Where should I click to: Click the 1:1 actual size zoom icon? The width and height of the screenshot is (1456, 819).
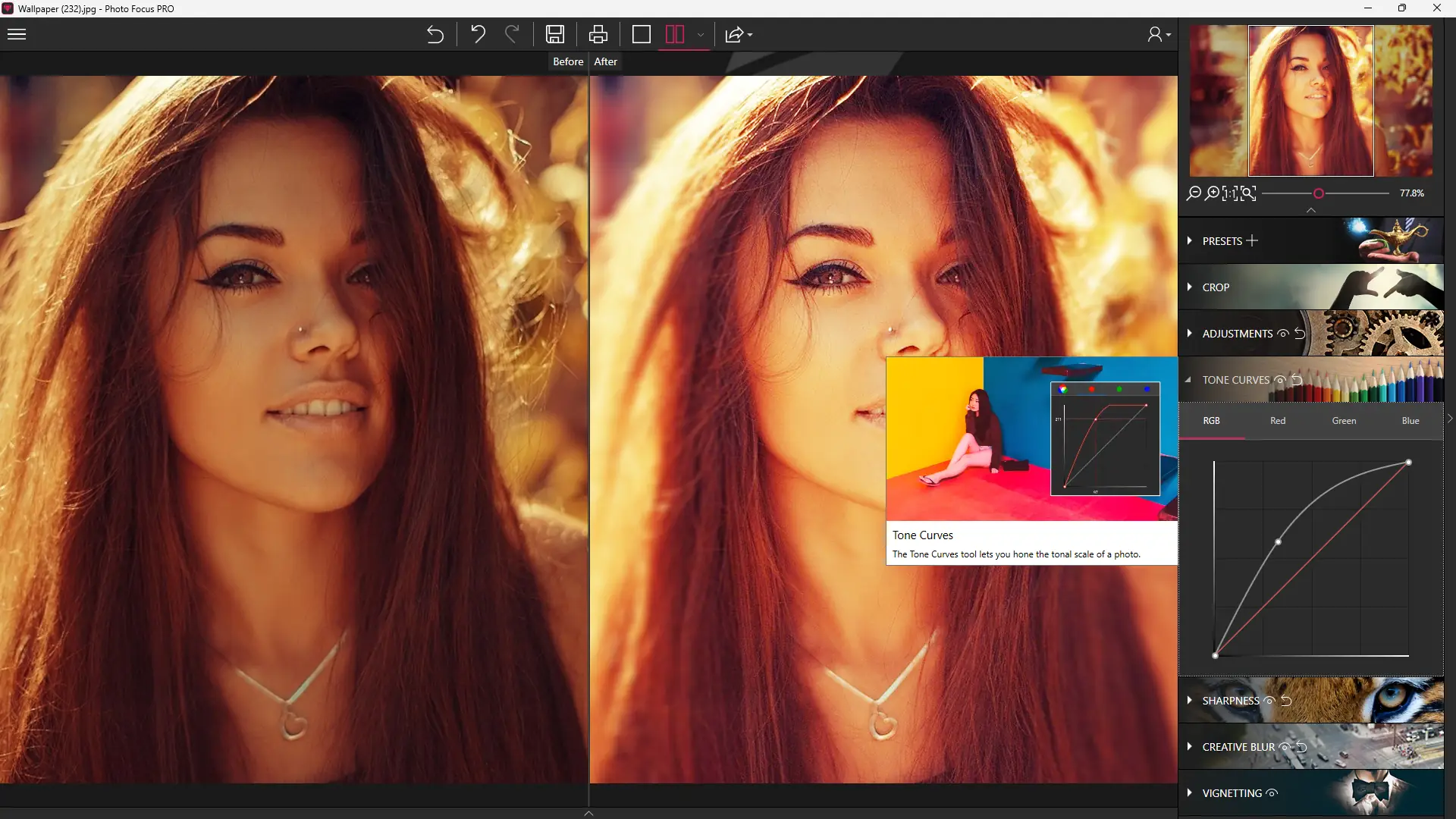pos(1229,193)
